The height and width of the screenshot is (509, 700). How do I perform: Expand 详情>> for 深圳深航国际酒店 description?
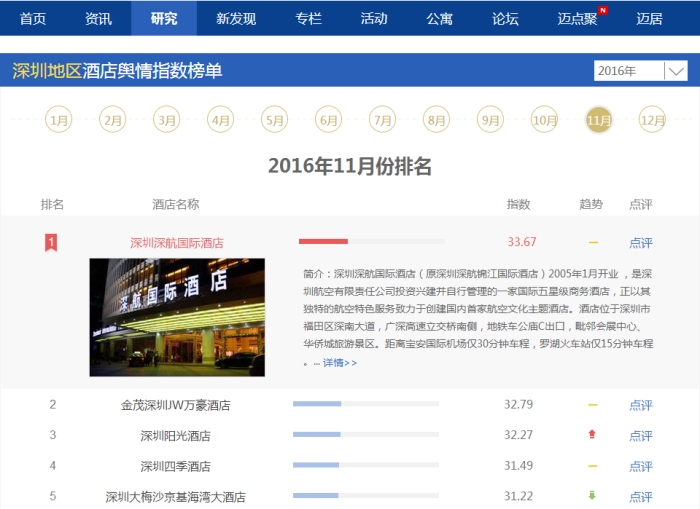[x=339, y=363]
